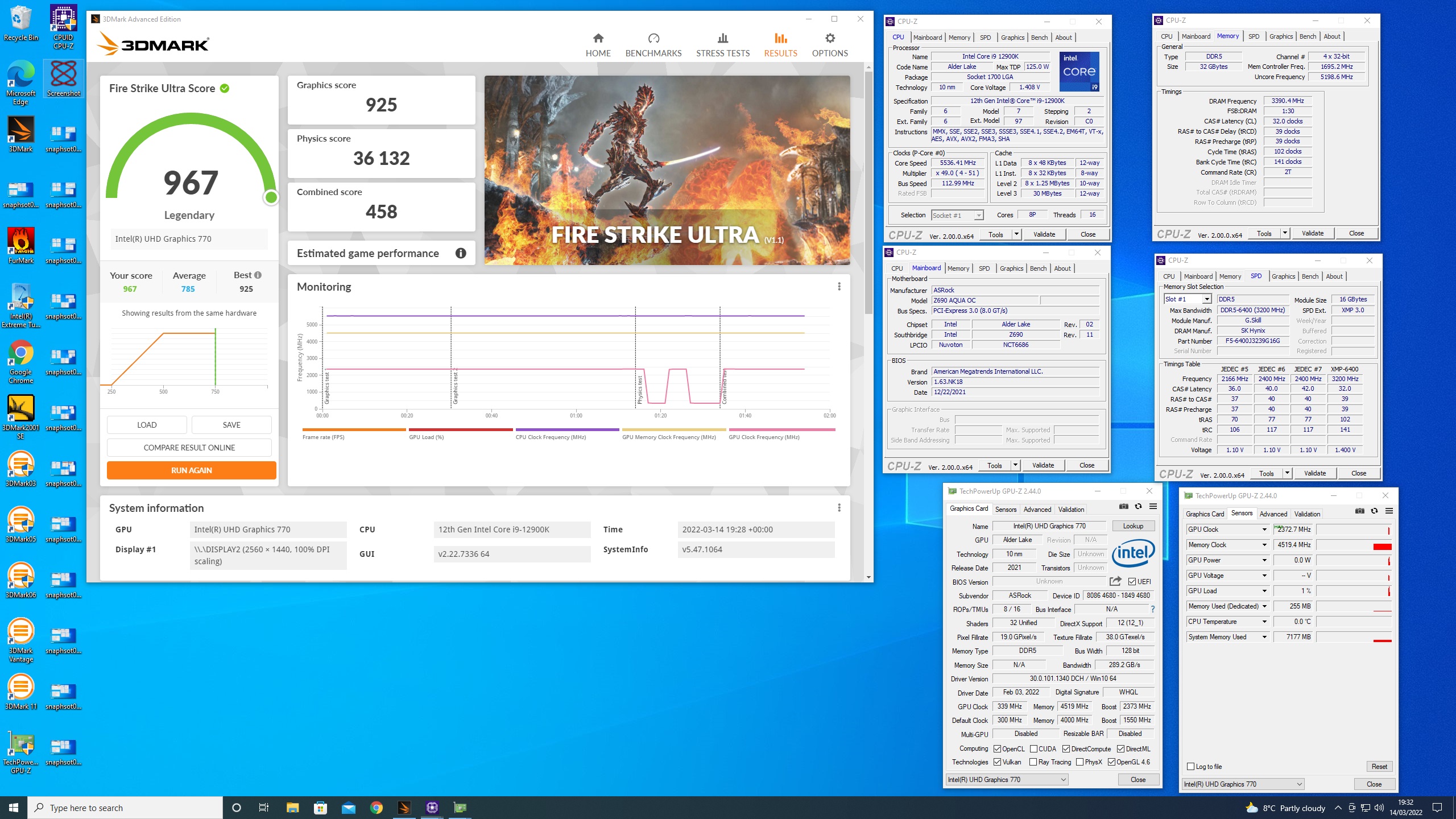Click Validate in the CPU-Z Memory window
The height and width of the screenshot is (819, 1456).
1312,233
